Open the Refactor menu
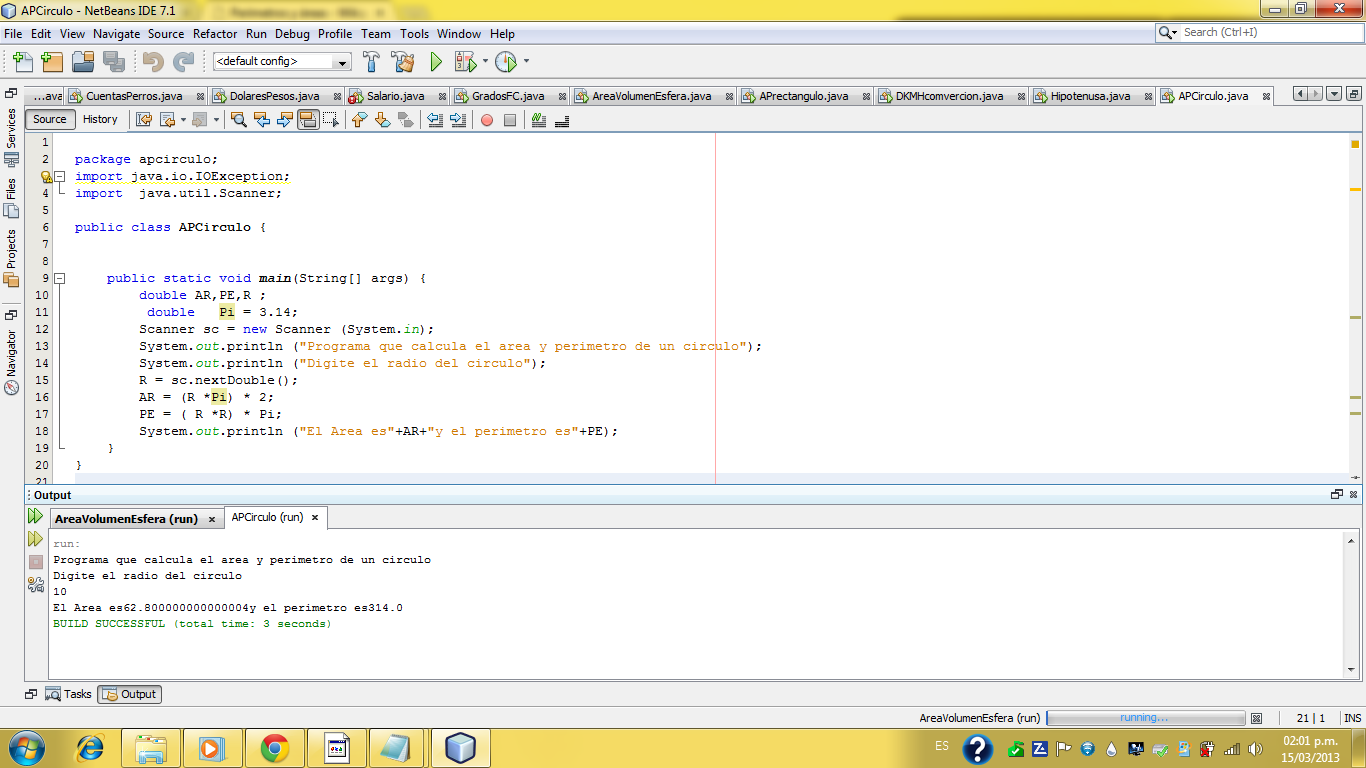 coord(215,33)
